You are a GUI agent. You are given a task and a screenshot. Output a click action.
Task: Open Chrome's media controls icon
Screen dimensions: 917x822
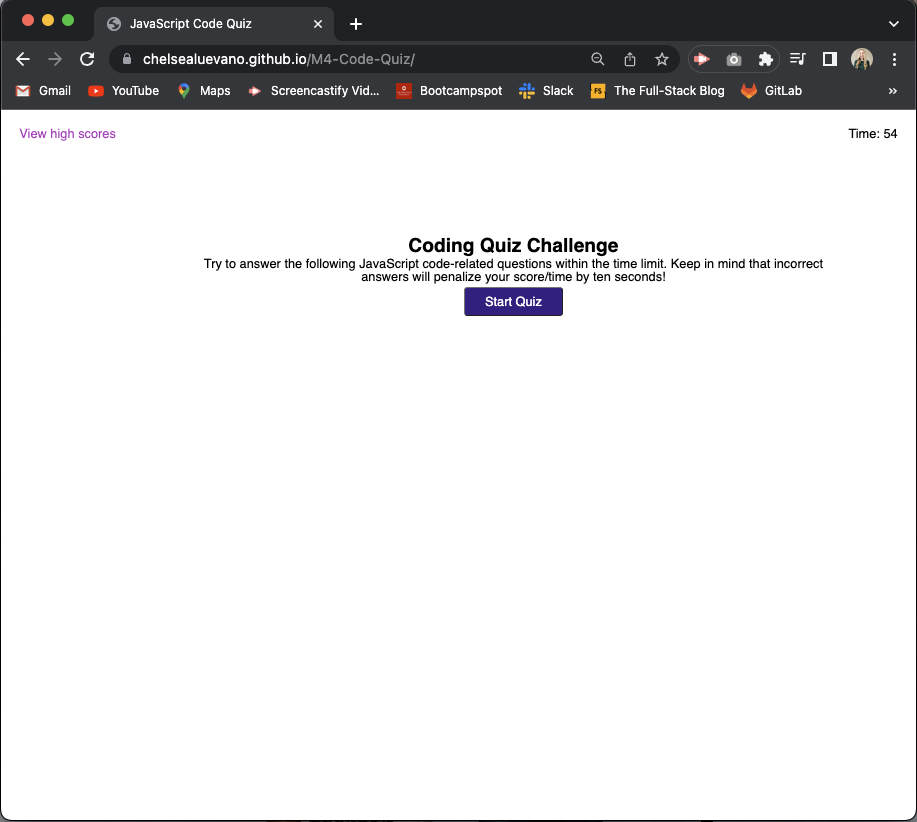pyautogui.click(x=797, y=59)
